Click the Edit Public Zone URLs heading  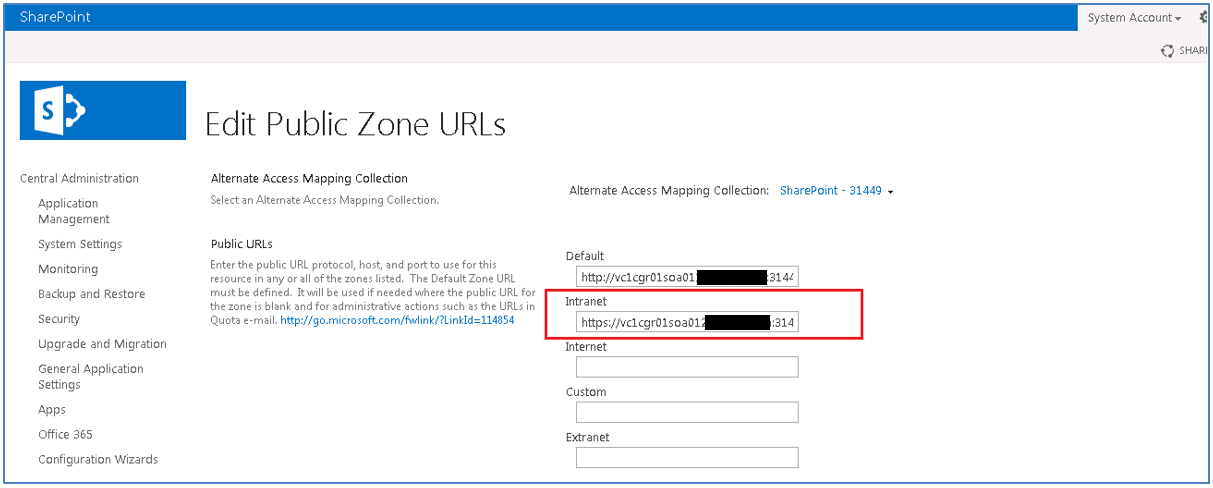click(x=355, y=124)
